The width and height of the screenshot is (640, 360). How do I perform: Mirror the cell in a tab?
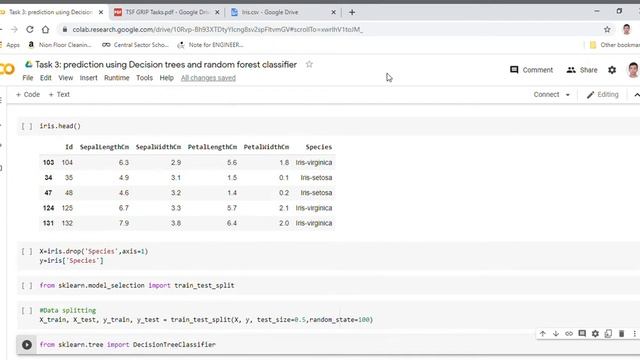tap(608, 333)
